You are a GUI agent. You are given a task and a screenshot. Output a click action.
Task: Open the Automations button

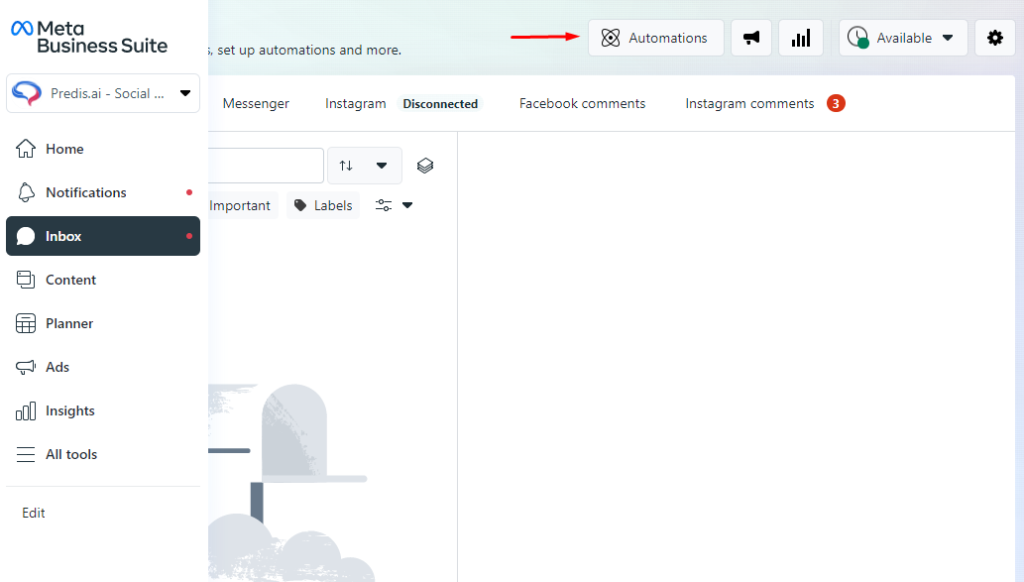656,38
